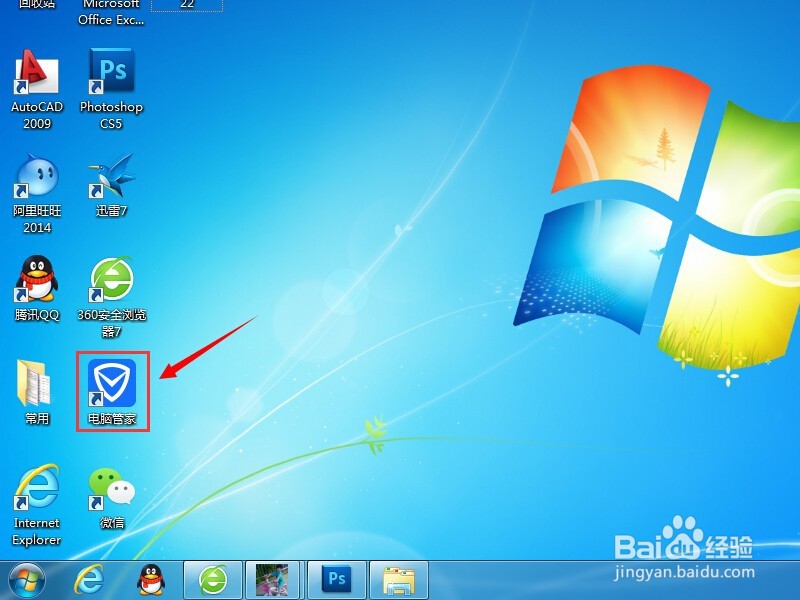Launch the Photoshop CS5 desktop shortcut

[111, 89]
